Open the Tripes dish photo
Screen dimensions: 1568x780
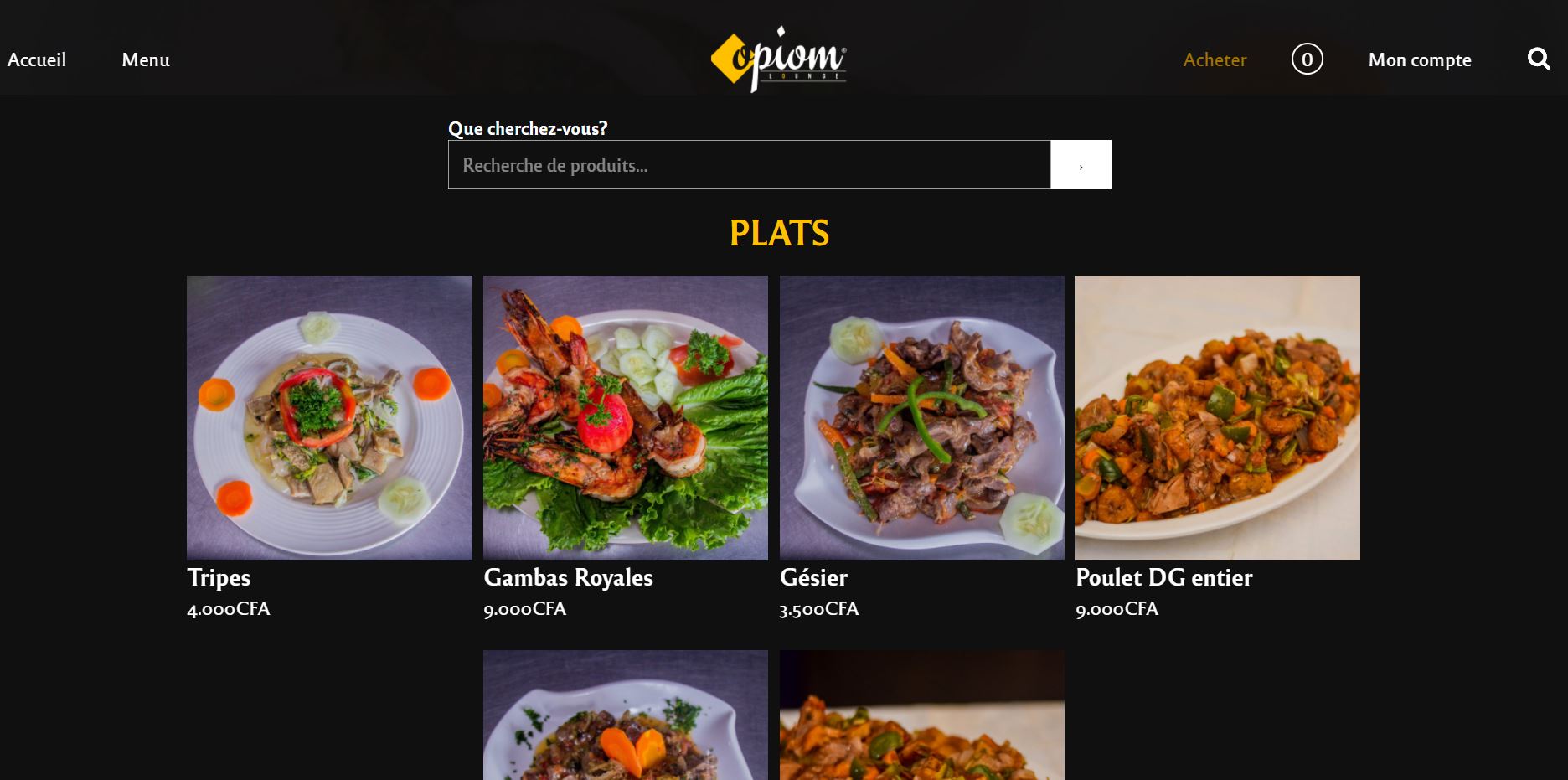(329, 418)
